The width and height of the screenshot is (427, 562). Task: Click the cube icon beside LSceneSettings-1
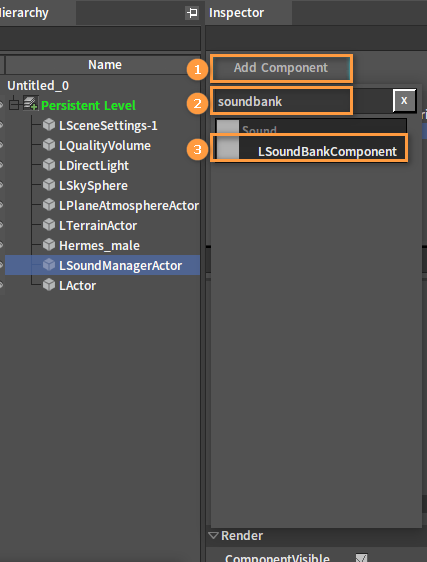pos(49,125)
